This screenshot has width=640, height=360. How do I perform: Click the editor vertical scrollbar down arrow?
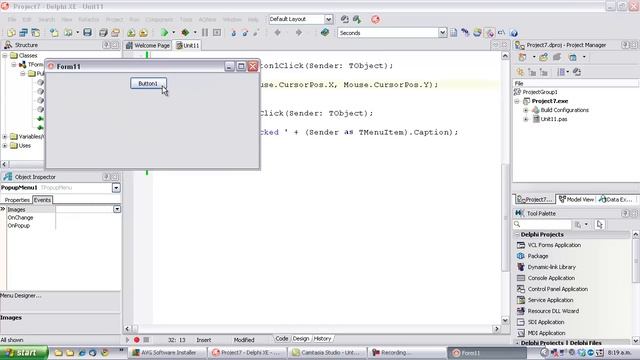coord(505,321)
